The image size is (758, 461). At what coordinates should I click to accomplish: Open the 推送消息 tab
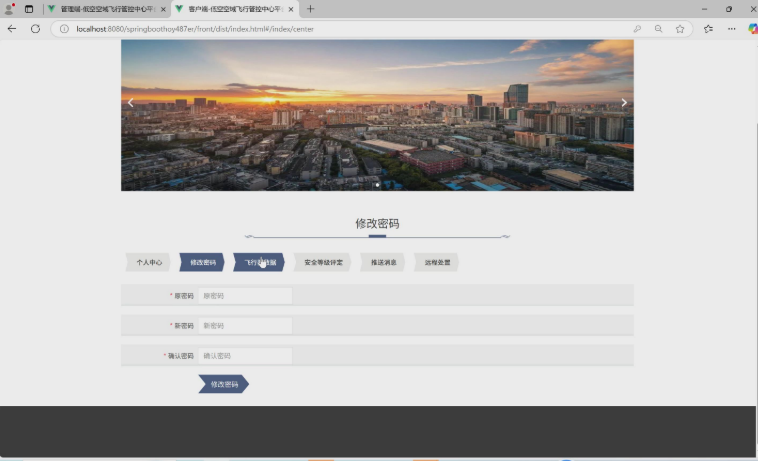click(x=383, y=262)
